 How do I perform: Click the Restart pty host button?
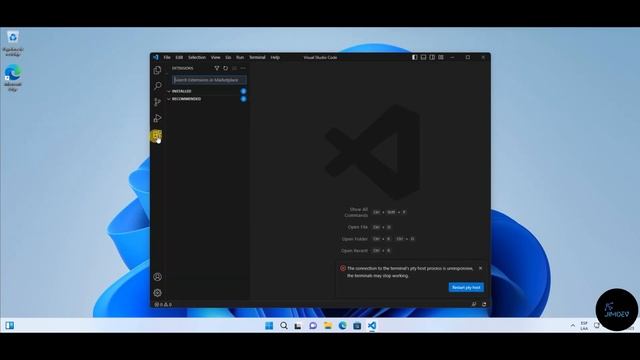(466, 287)
